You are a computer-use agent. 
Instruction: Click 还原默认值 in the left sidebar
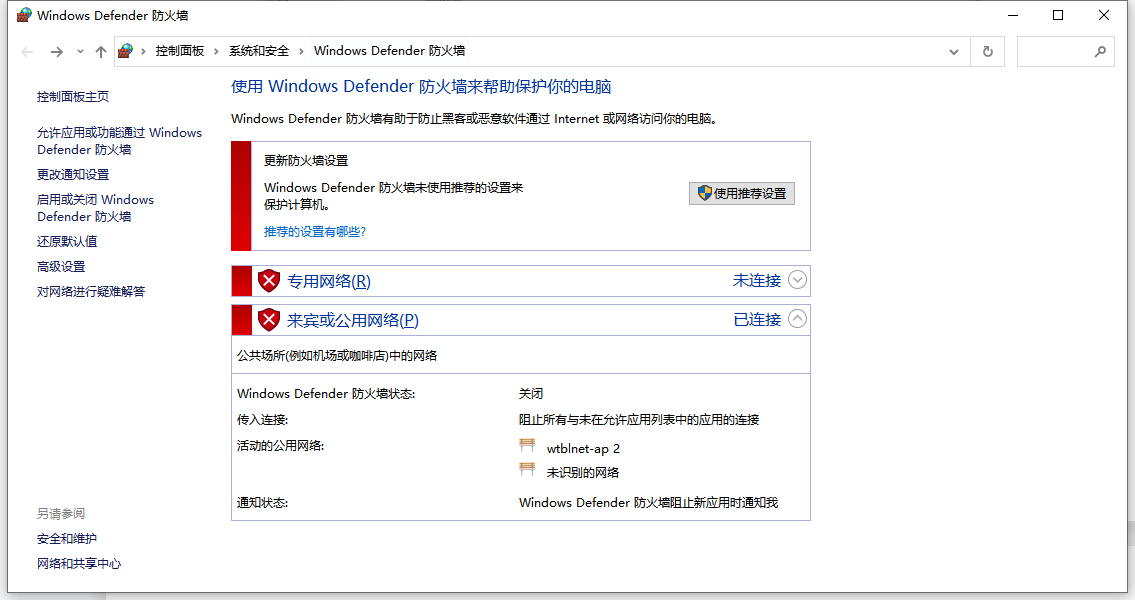coord(67,242)
